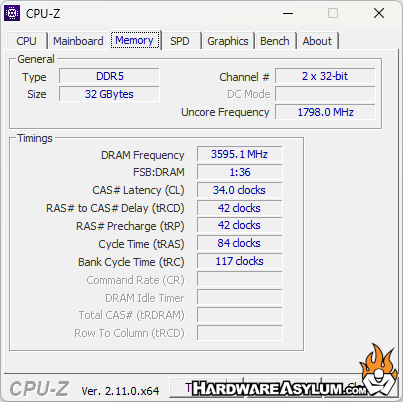This screenshot has height=402, width=403.
Task: Click the FSB:DRAM 1:36 ratio field
Action: 239,172
